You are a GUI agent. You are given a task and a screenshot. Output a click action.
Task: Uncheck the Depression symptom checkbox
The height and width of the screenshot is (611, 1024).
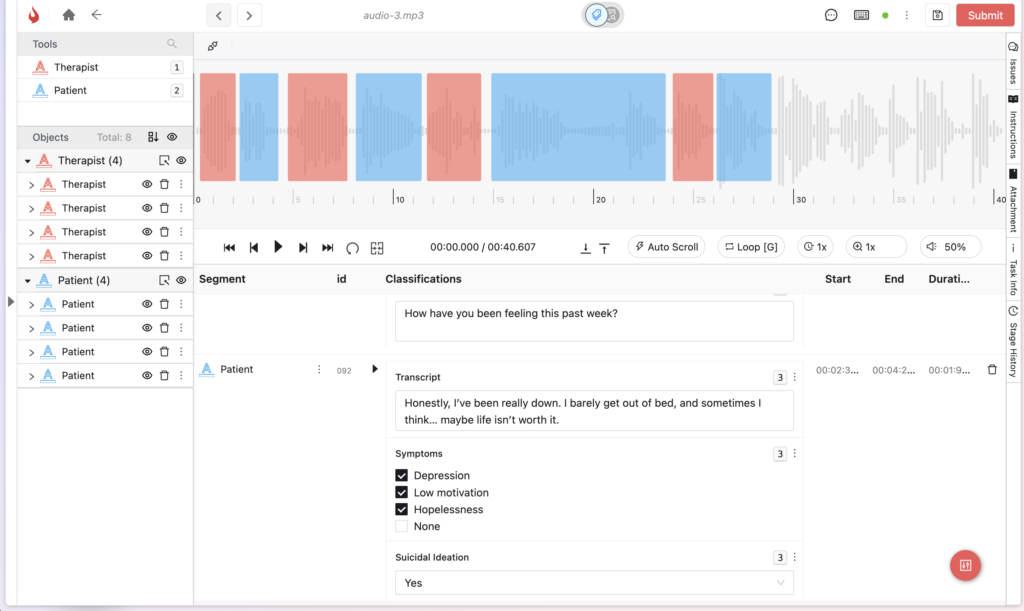(402, 476)
